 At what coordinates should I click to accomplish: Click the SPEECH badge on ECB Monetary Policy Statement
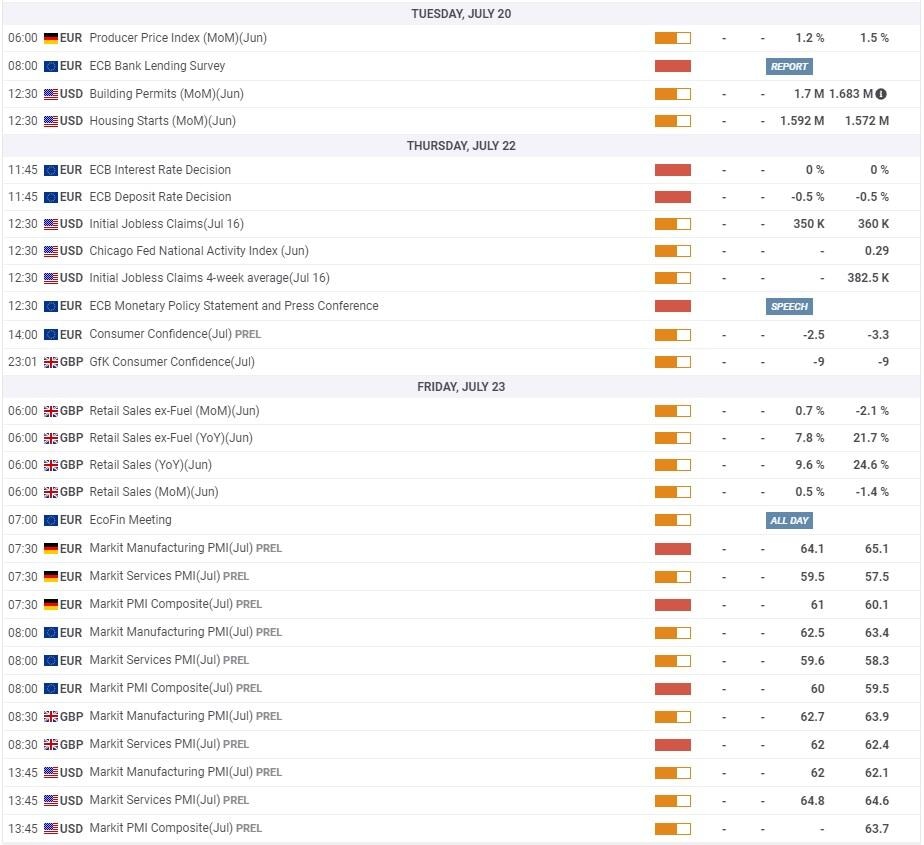789,306
